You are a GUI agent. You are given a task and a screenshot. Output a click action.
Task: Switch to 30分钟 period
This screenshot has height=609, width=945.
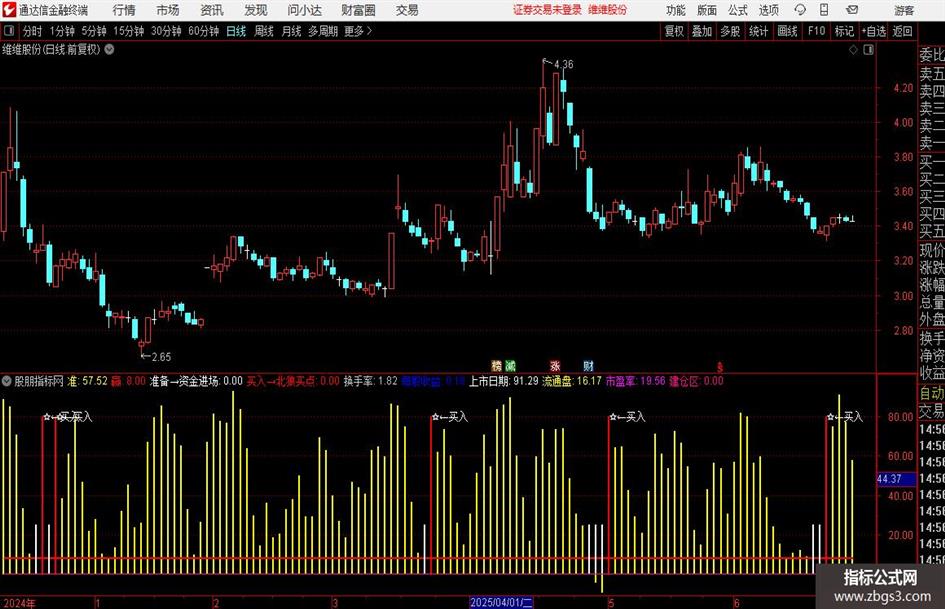pos(166,31)
